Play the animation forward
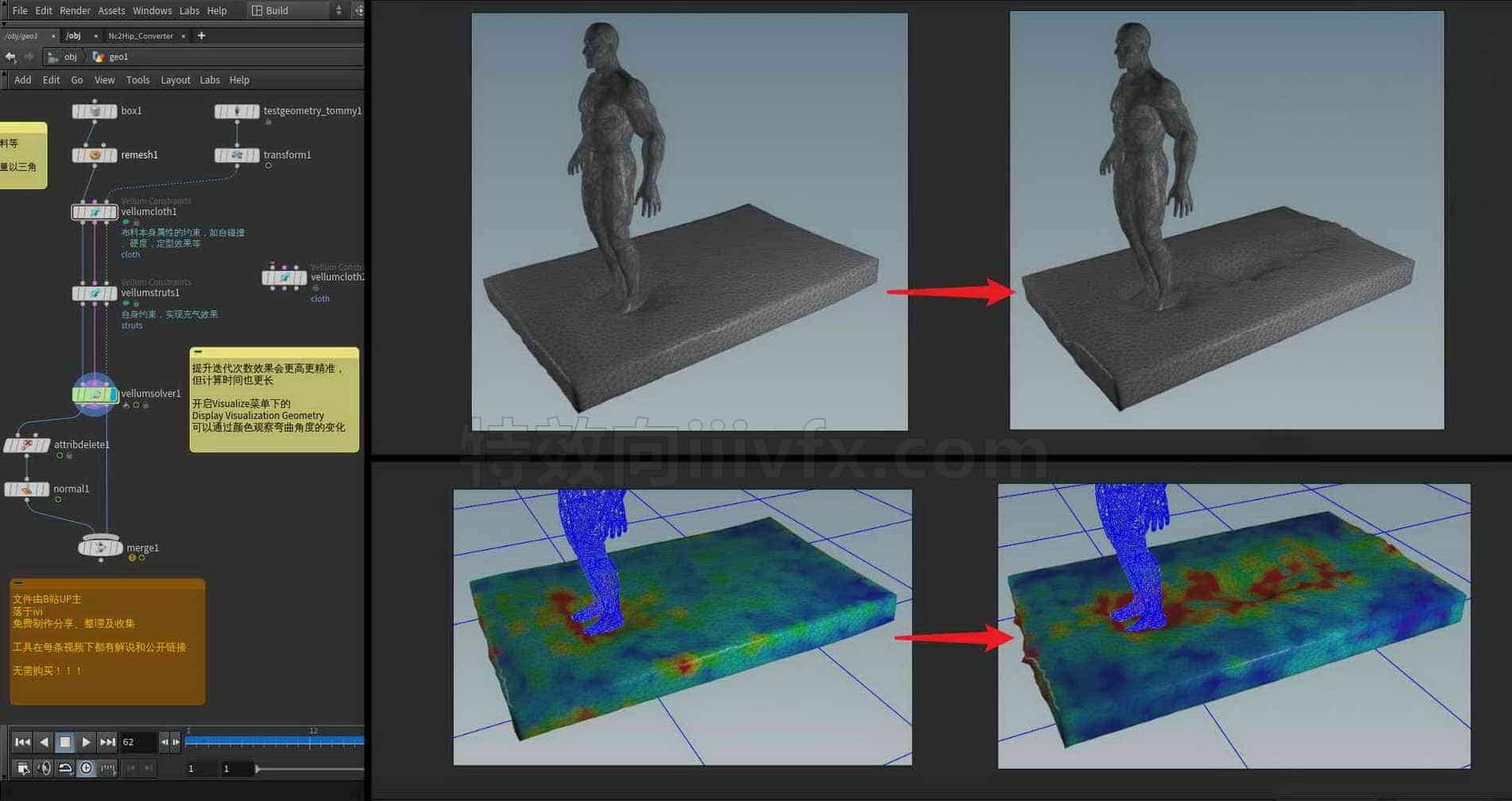This screenshot has height=801, width=1512. click(x=86, y=742)
